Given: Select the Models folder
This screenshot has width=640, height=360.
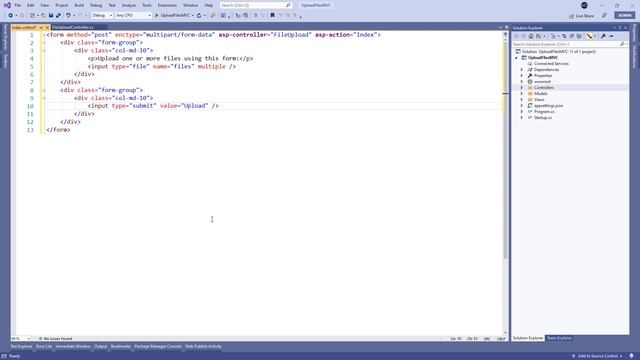Looking at the screenshot, I should coord(540,94).
